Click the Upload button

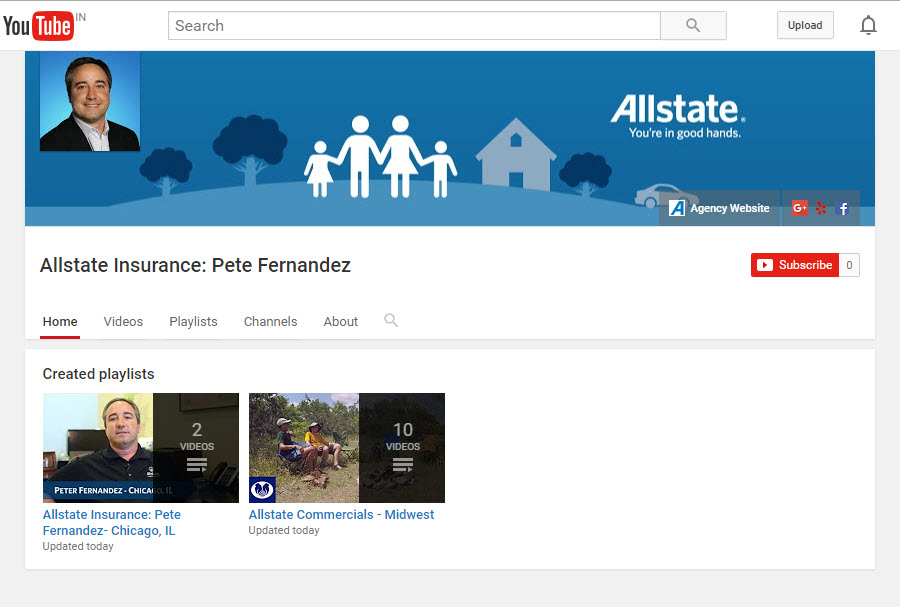[805, 25]
